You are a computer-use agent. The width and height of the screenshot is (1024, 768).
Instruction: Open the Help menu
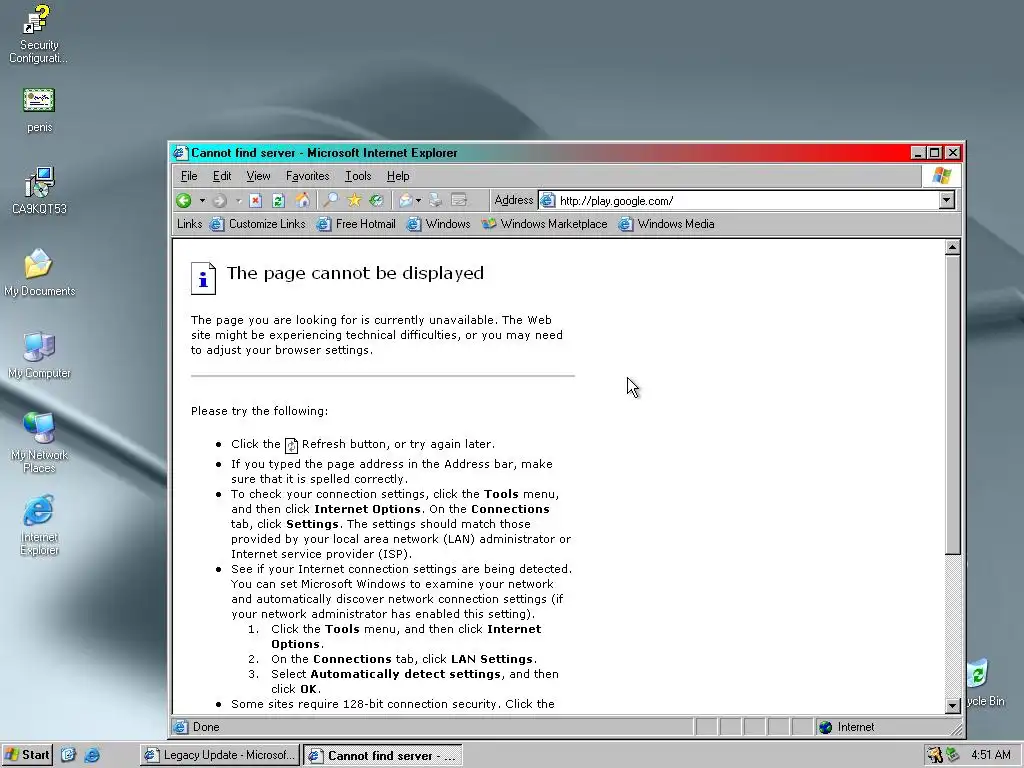398,176
